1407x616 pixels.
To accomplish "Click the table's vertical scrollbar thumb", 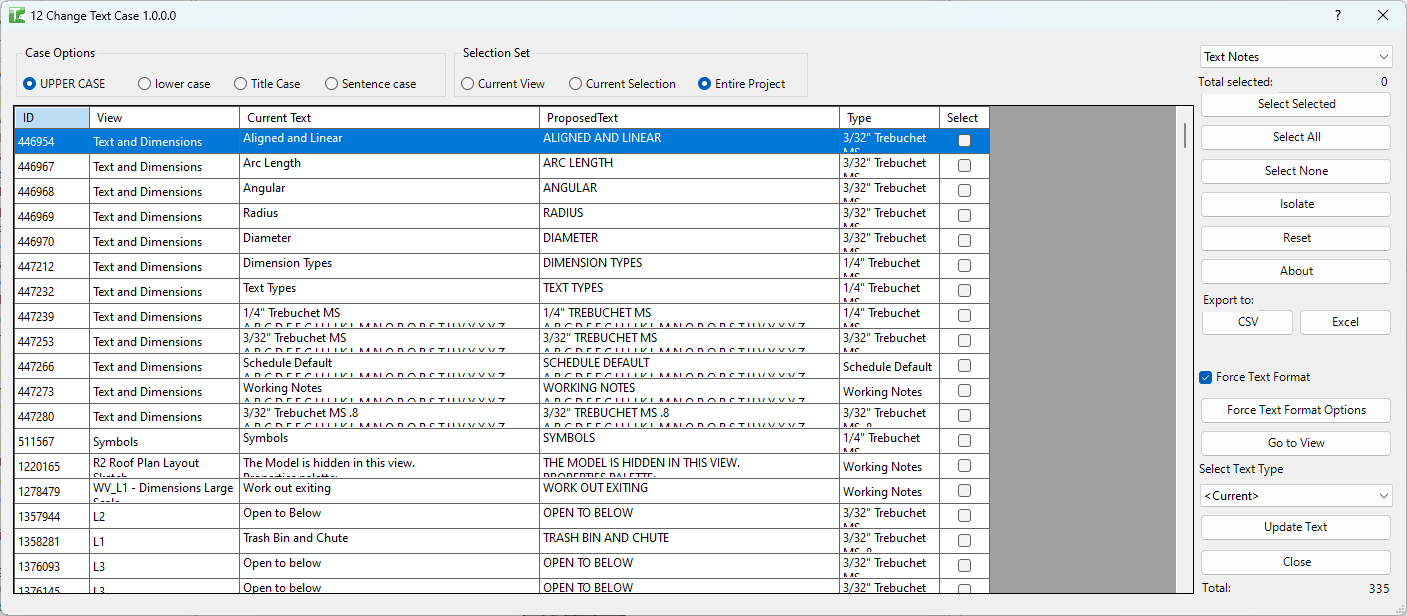I will [x=1185, y=135].
